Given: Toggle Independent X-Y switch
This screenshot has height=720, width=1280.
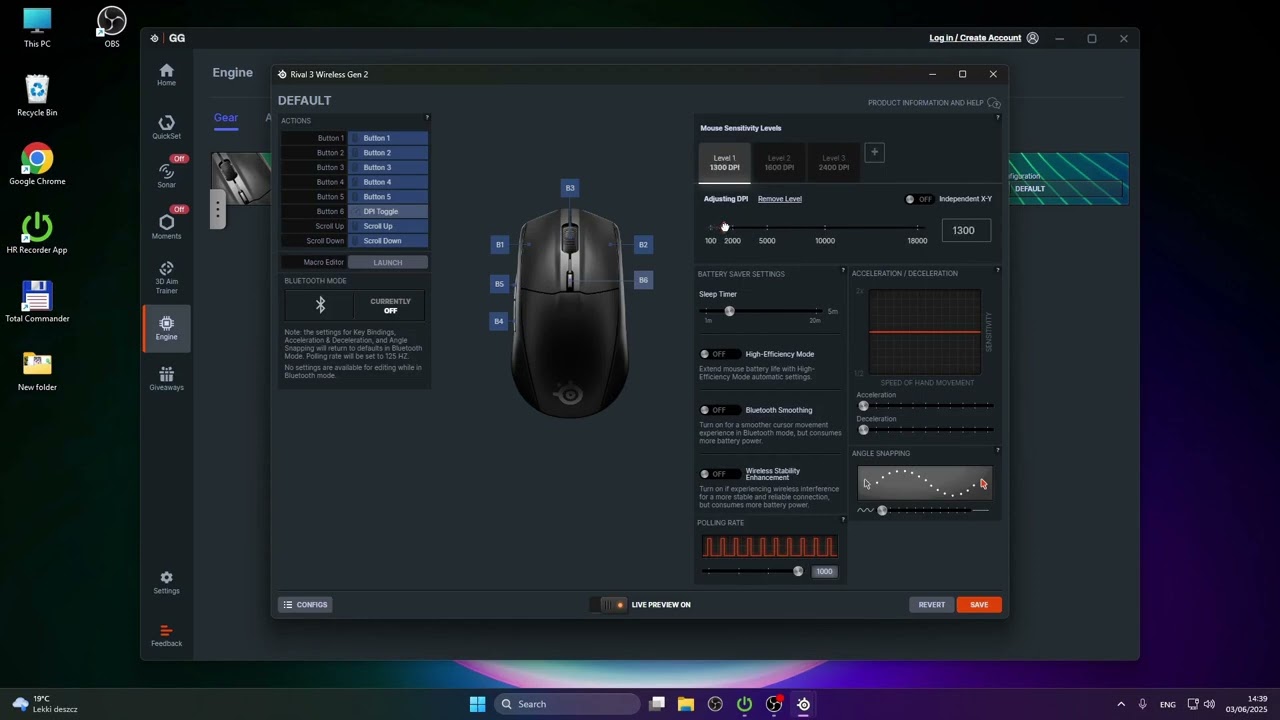Looking at the screenshot, I should pyautogui.click(x=918, y=199).
